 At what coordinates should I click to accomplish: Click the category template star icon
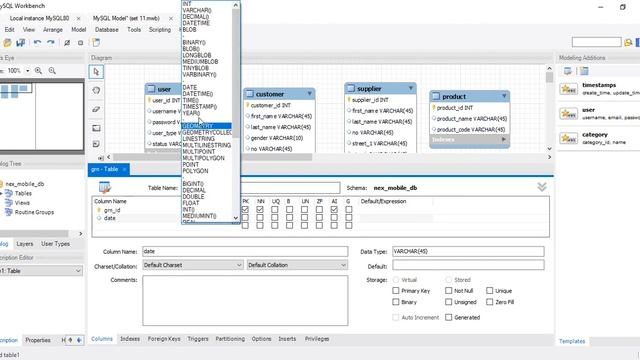pos(568,138)
